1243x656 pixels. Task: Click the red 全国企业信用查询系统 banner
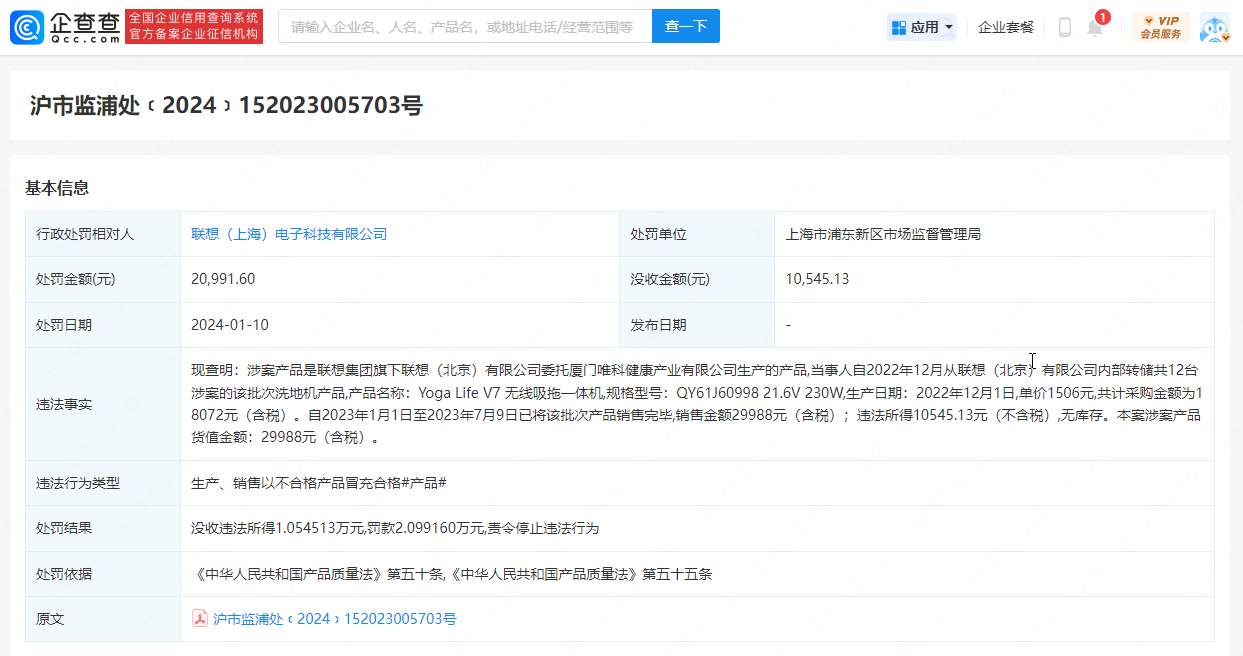tap(195, 27)
